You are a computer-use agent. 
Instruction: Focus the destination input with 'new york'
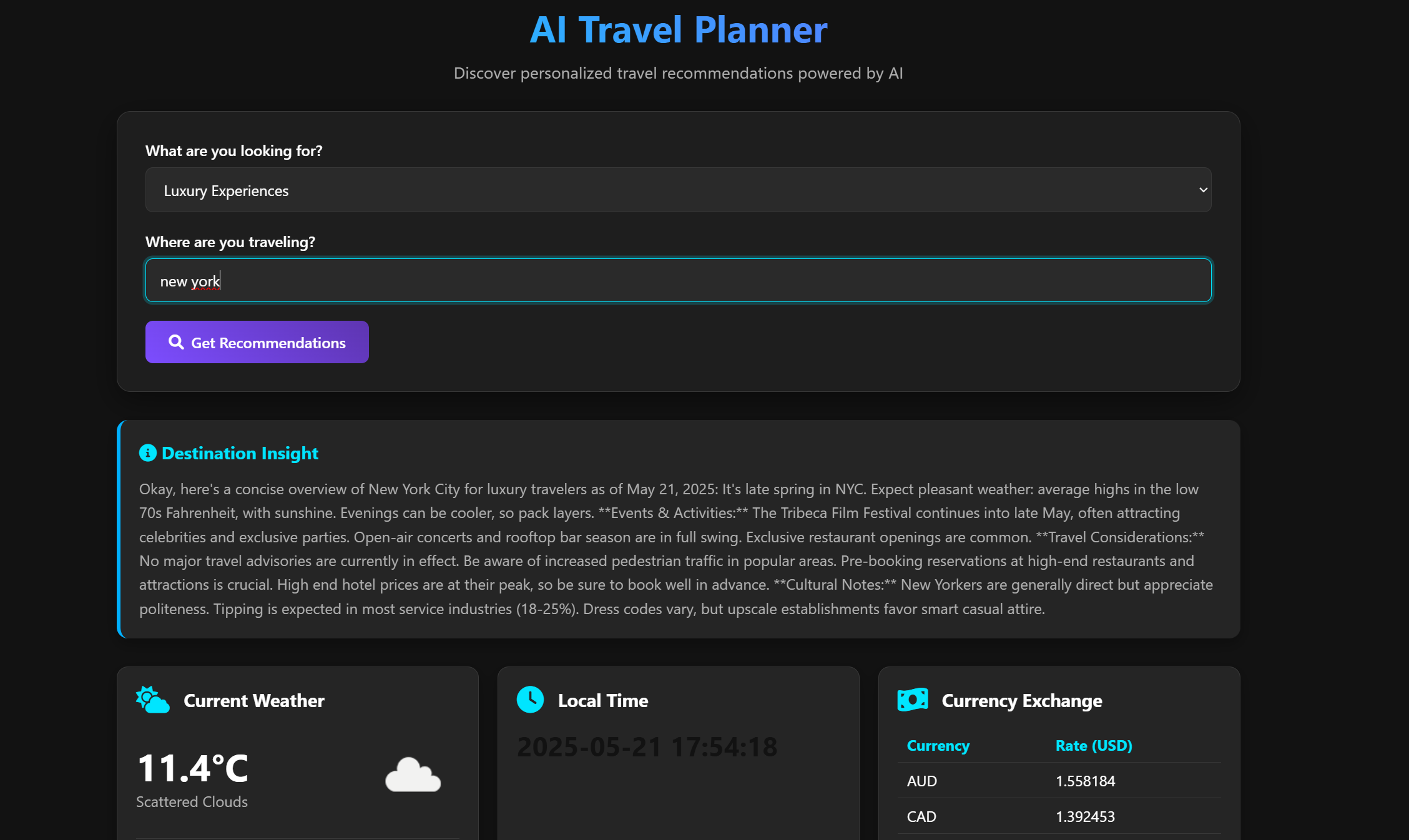pos(678,281)
